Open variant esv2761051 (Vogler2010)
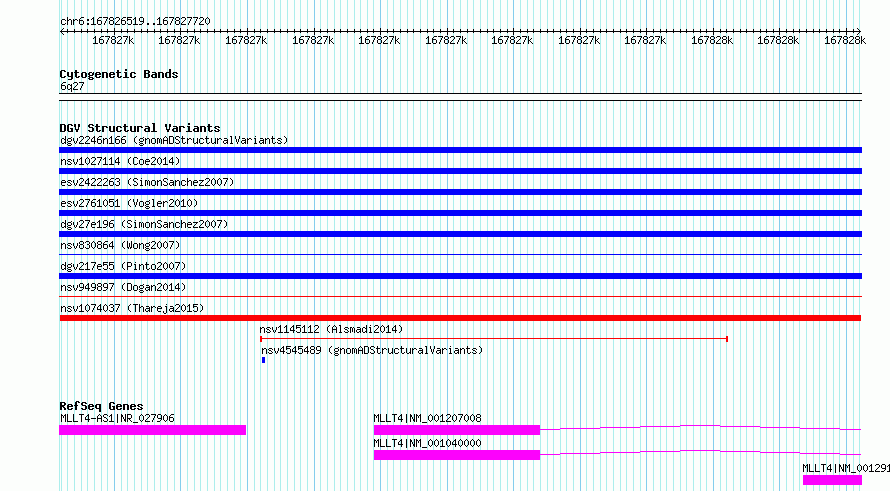The image size is (890, 491). 129,203
